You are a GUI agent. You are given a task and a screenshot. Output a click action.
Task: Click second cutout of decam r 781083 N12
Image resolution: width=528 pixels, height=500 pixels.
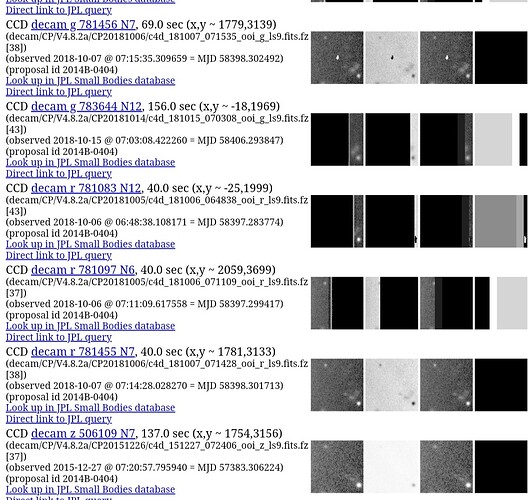tap(392, 221)
